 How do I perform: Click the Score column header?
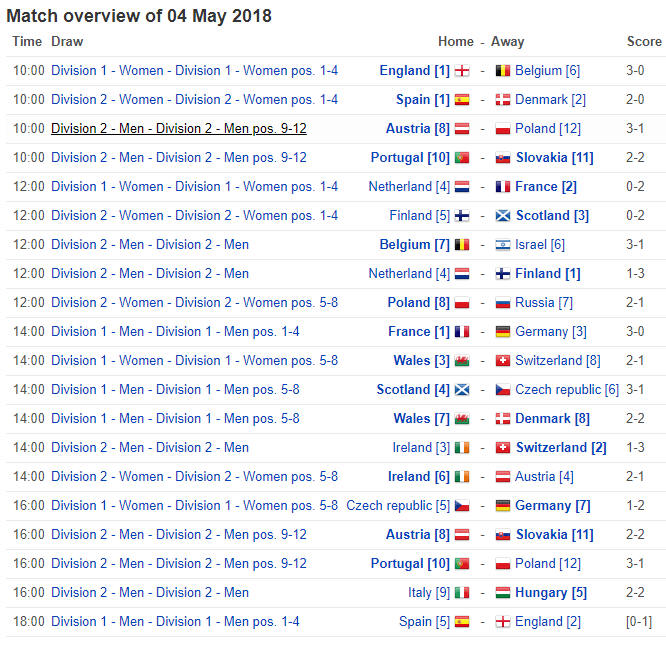[x=644, y=42]
